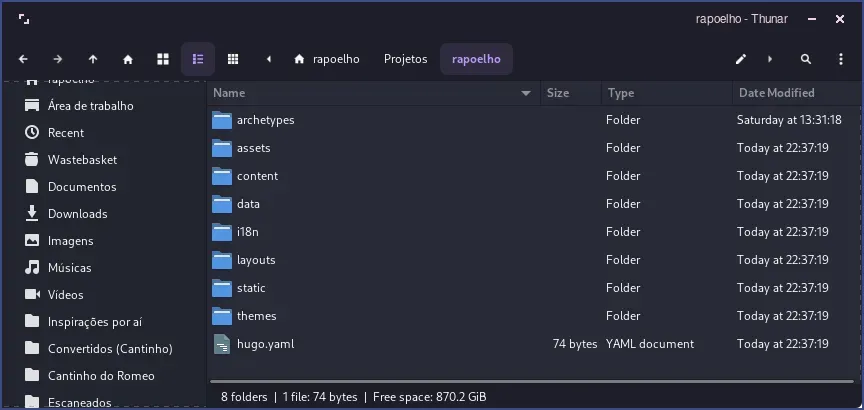Open Downloads in the sidebar
Viewport: 864px width, 410px height.
click(x=77, y=214)
